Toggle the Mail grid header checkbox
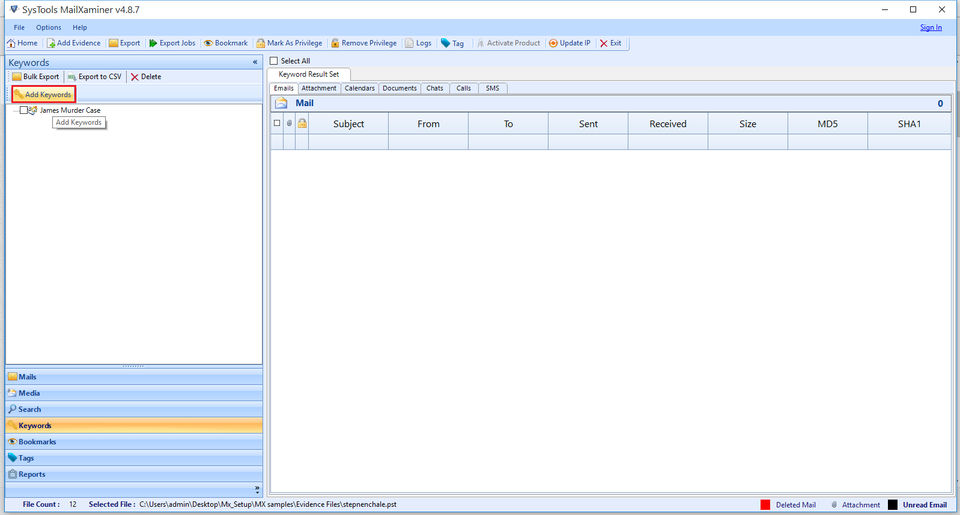This screenshot has width=960, height=515. click(x=277, y=123)
